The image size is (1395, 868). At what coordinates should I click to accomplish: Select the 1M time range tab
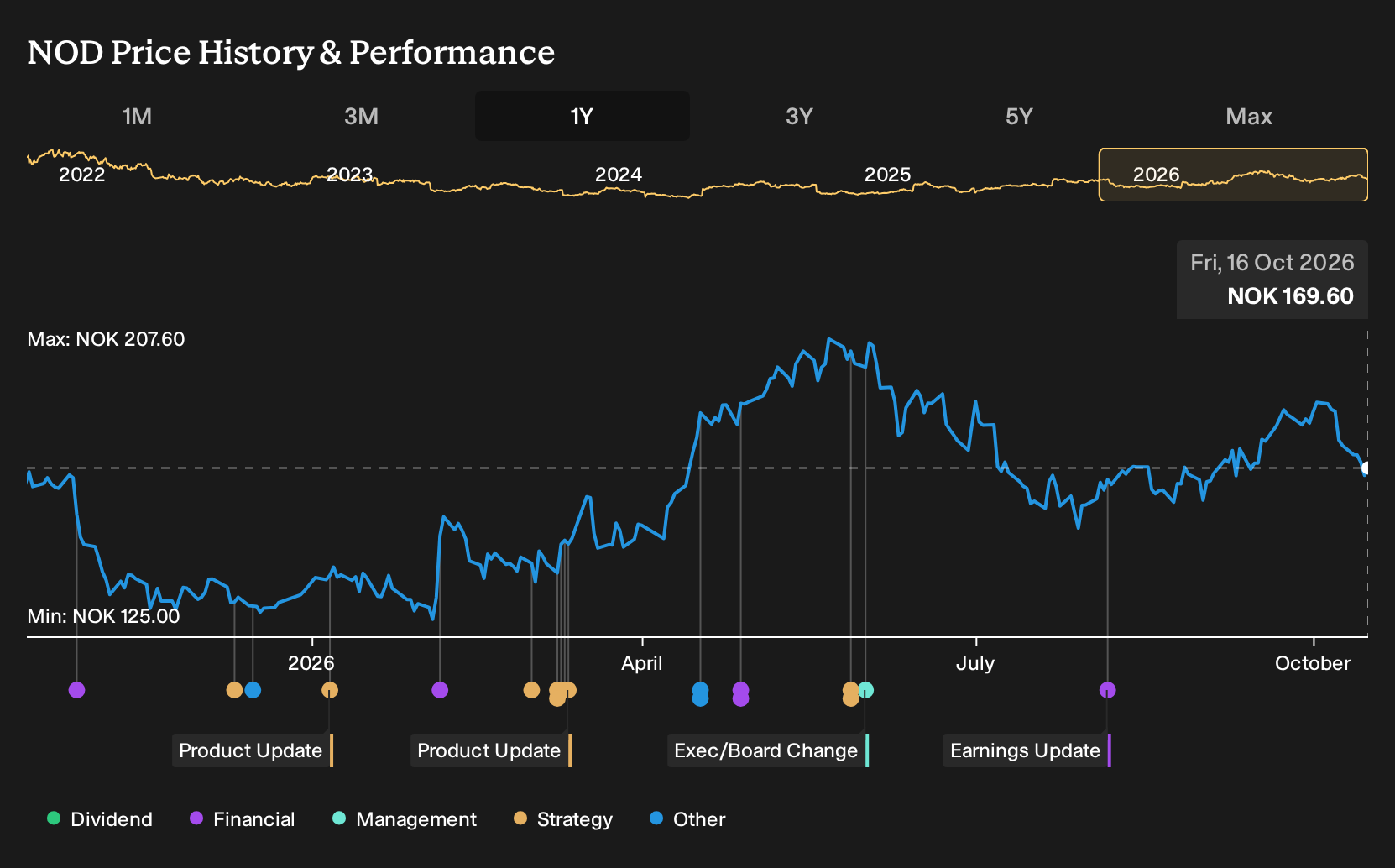[x=137, y=116]
